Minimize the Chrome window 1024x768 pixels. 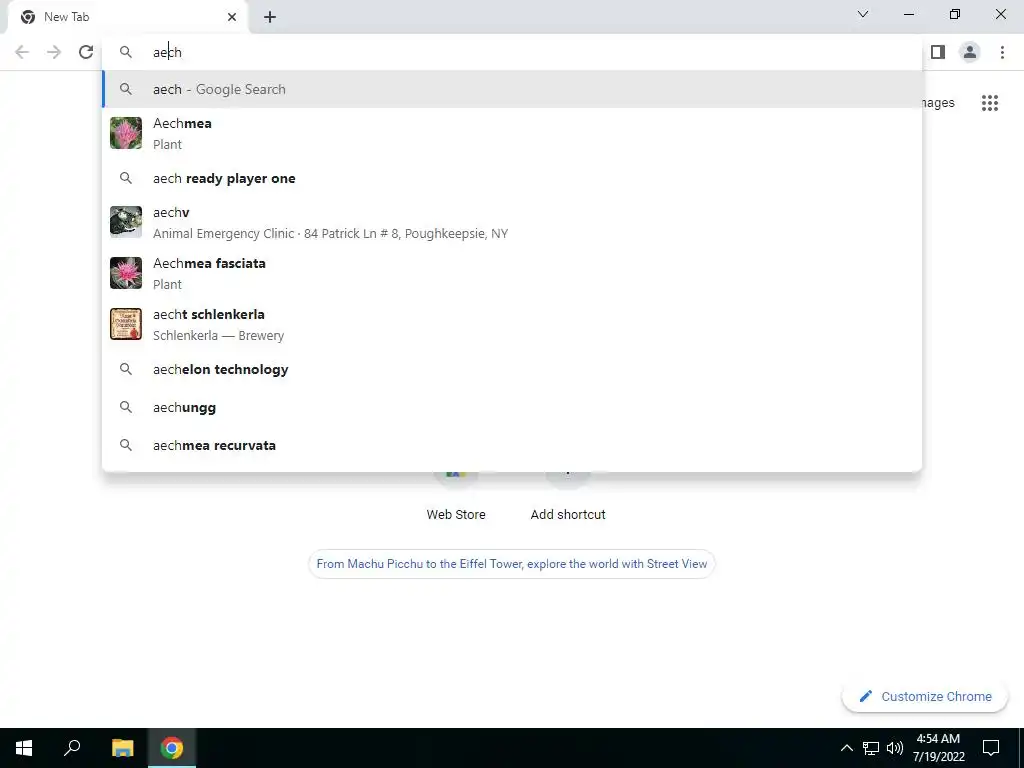(909, 14)
